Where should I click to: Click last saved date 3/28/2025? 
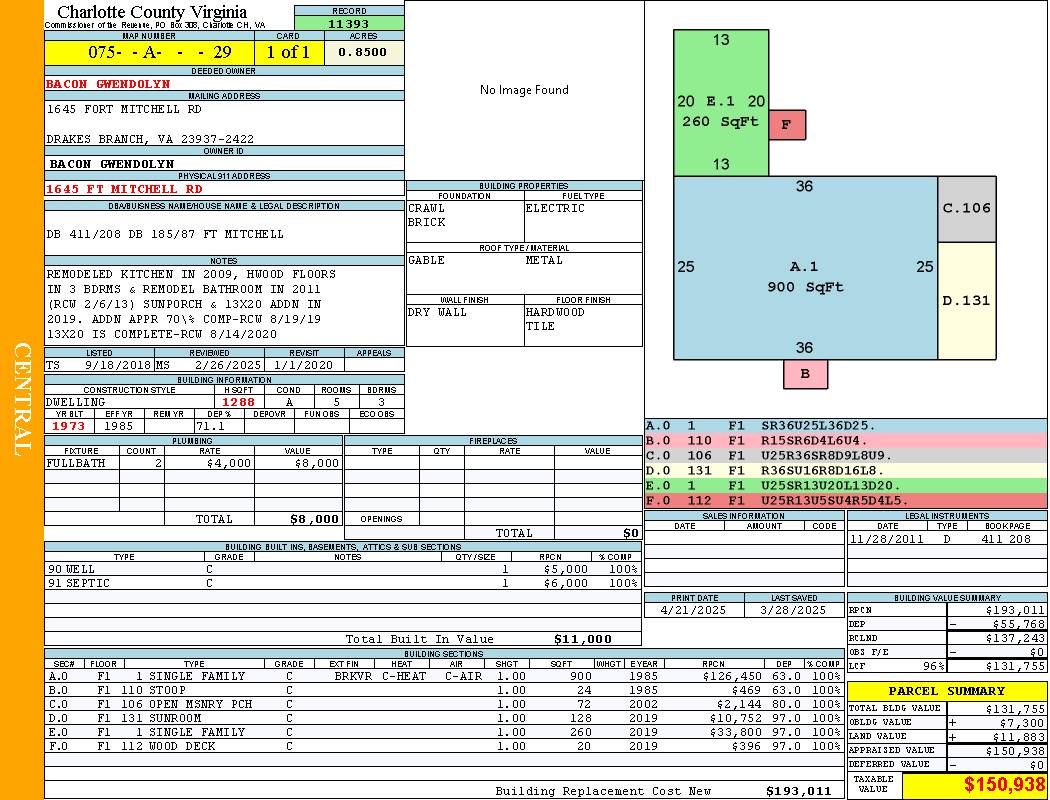click(793, 611)
